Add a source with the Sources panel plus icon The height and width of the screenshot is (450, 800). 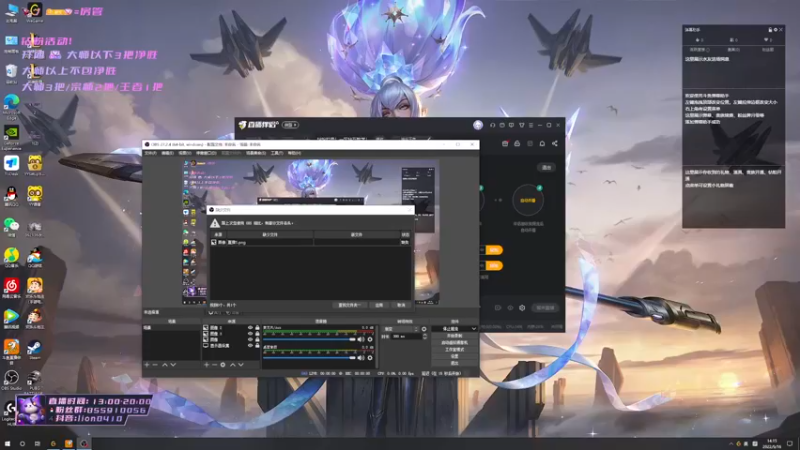(206, 365)
